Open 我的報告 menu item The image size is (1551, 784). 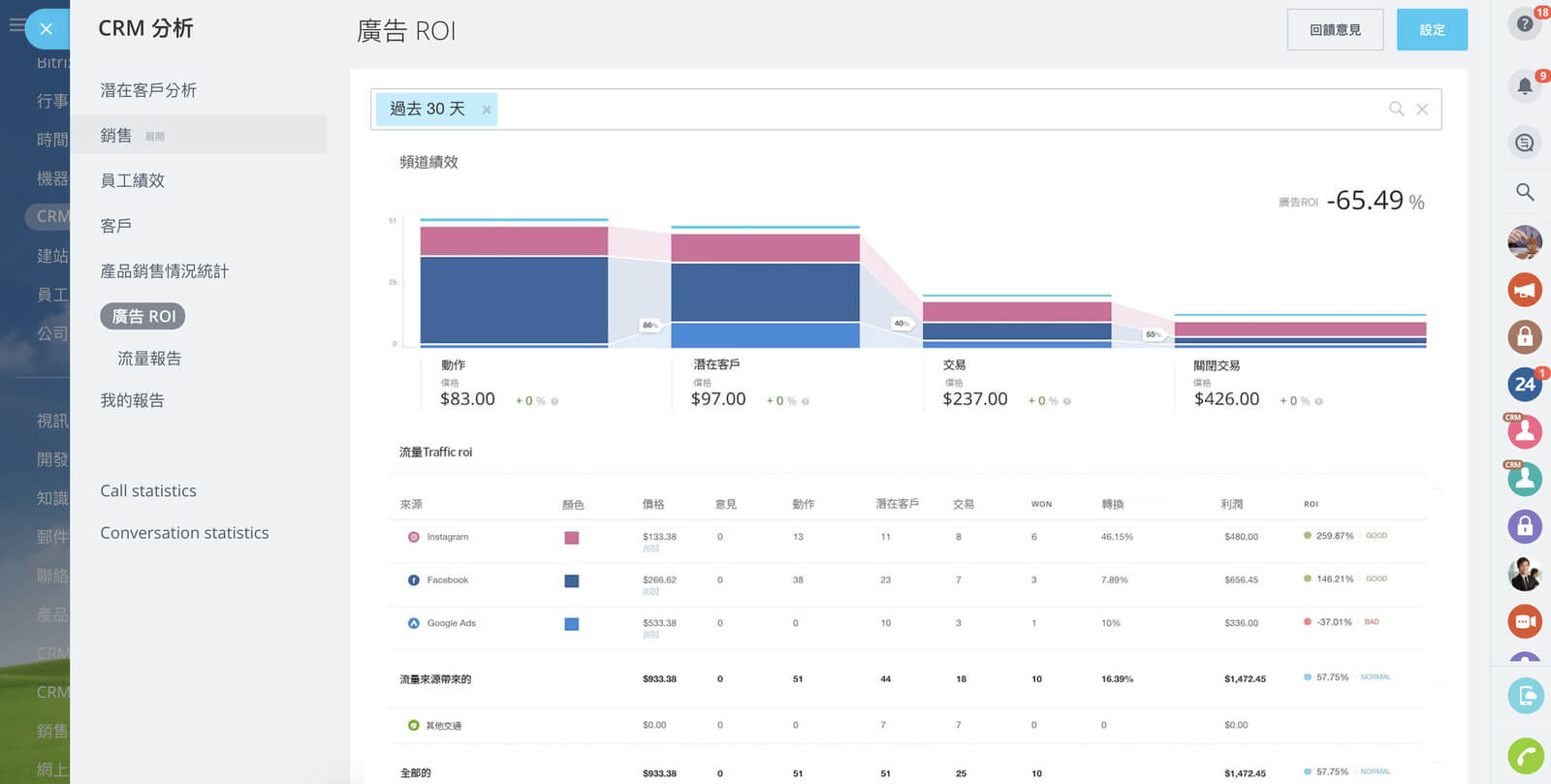point(133,400)
